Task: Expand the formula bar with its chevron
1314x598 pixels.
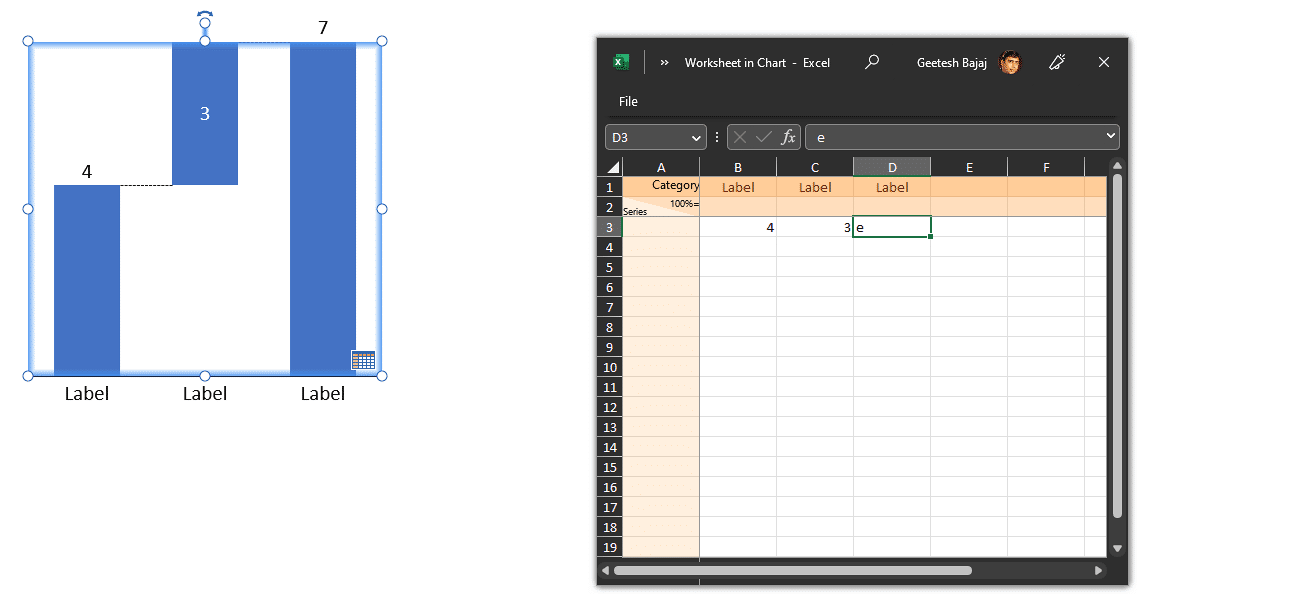Action: [1110, 137]
